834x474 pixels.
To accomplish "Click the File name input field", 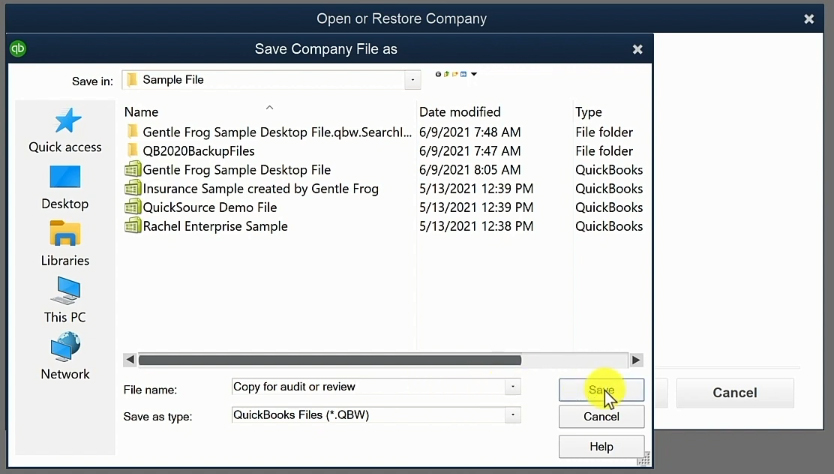I will 369,387.
